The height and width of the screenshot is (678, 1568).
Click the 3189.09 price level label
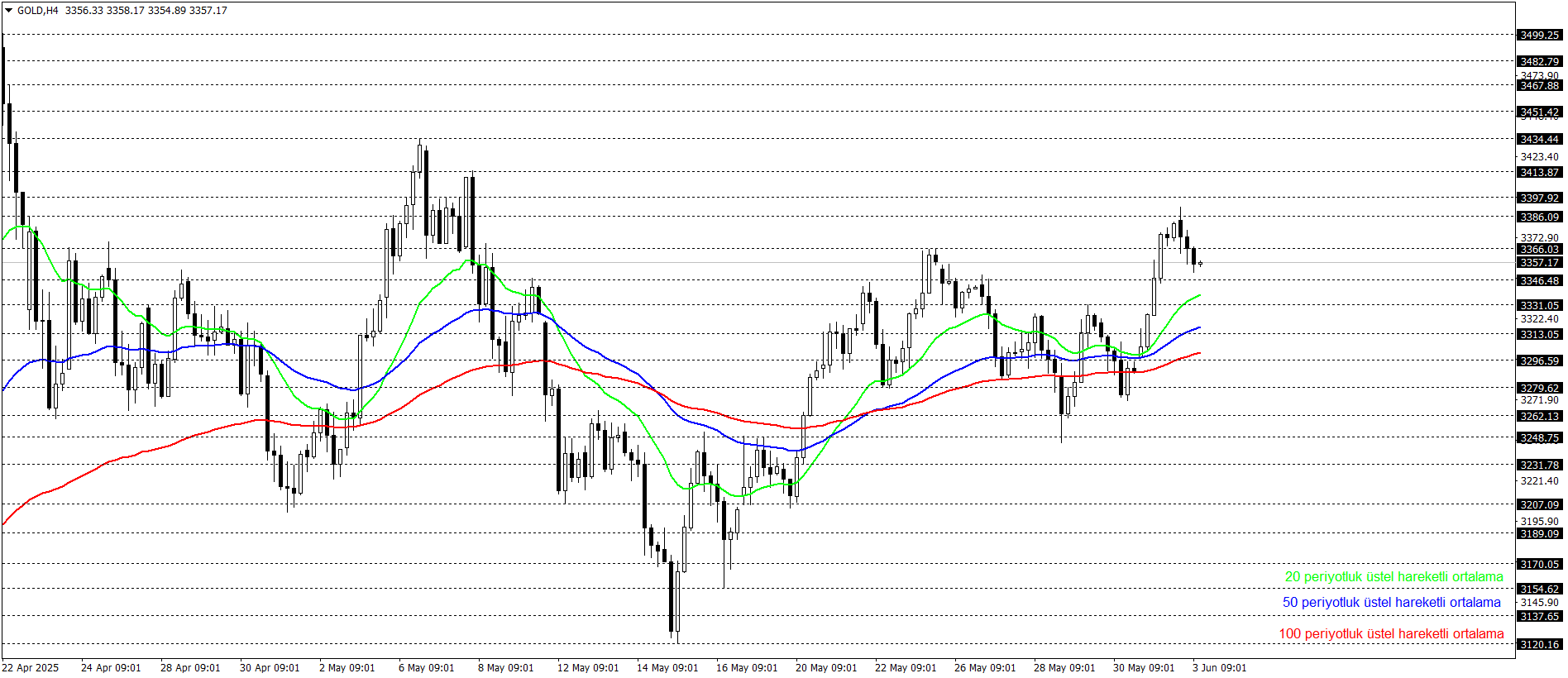pos(1539,533)
